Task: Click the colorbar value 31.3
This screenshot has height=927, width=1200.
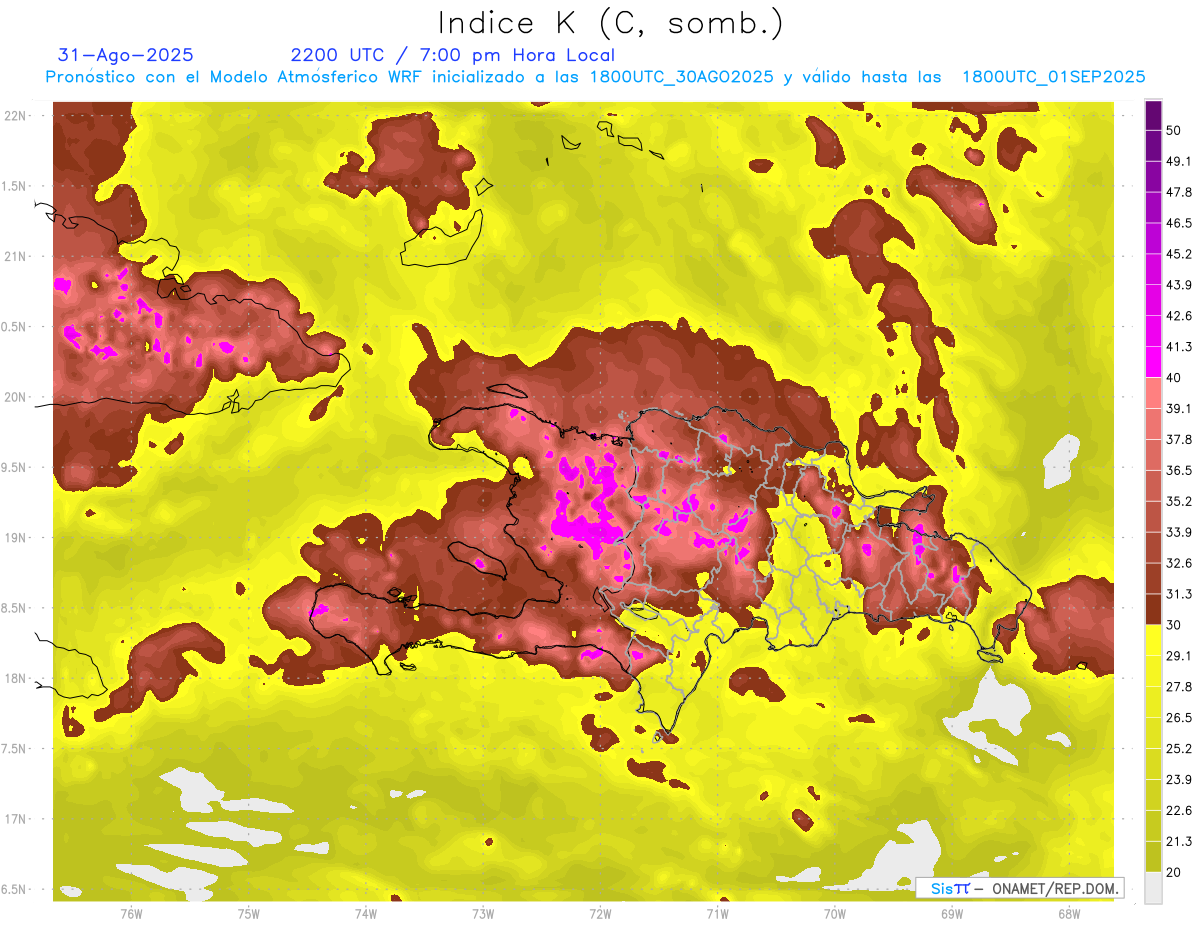Action: [1178, 594]
